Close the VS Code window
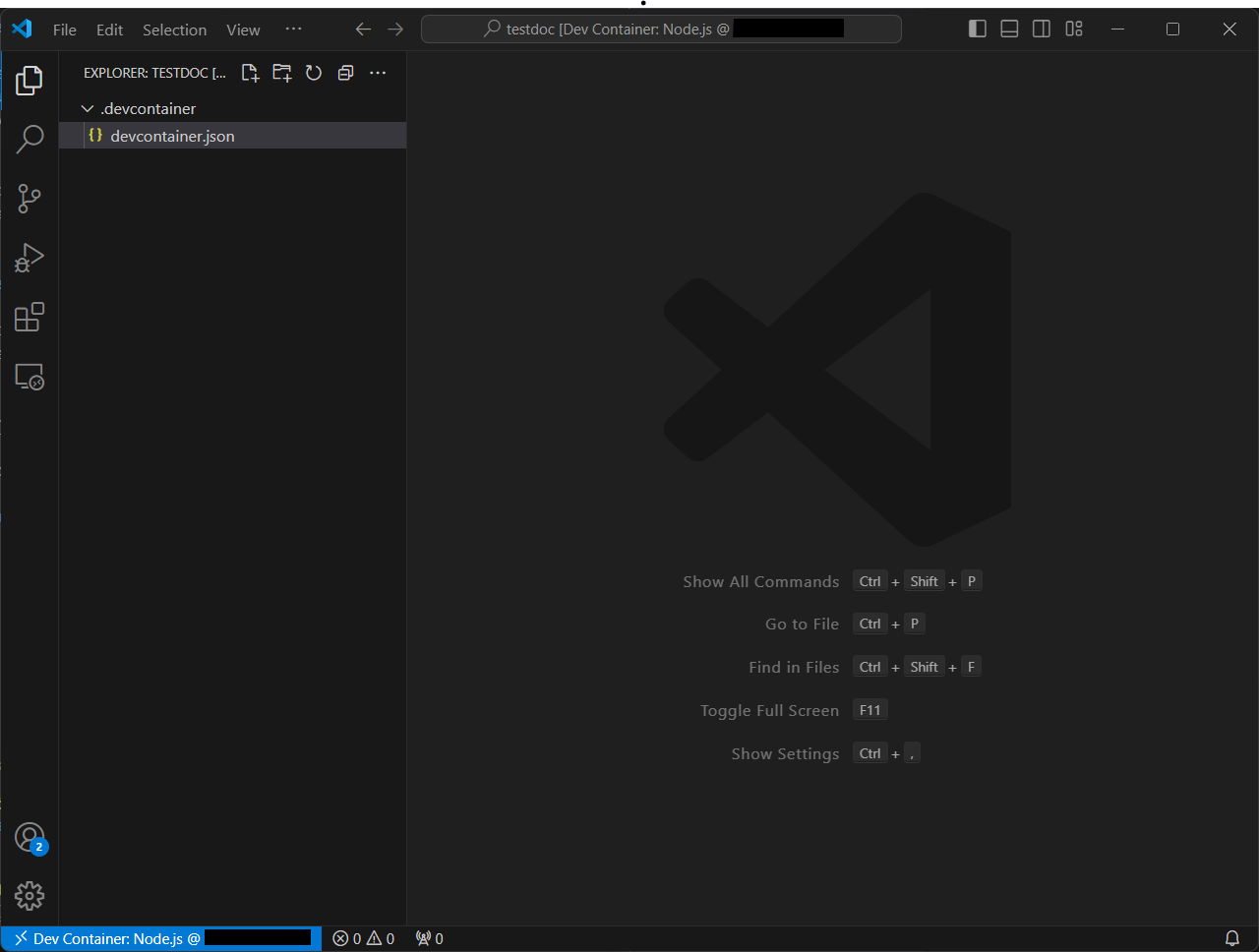 click(x=1229, y=29)
